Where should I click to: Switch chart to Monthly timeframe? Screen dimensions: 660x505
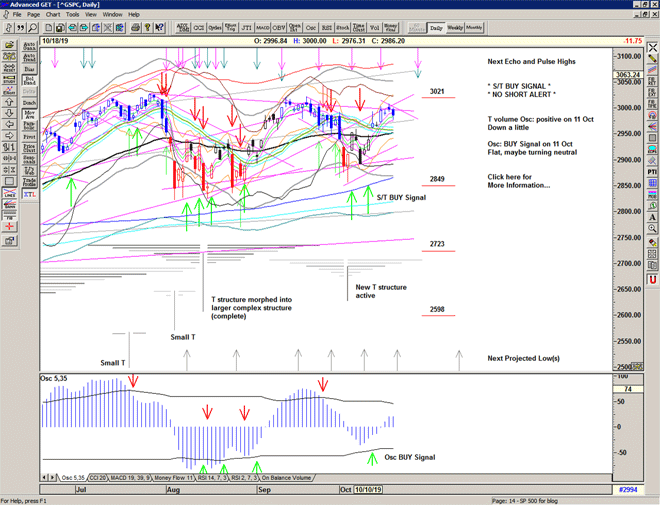[474, 28]
